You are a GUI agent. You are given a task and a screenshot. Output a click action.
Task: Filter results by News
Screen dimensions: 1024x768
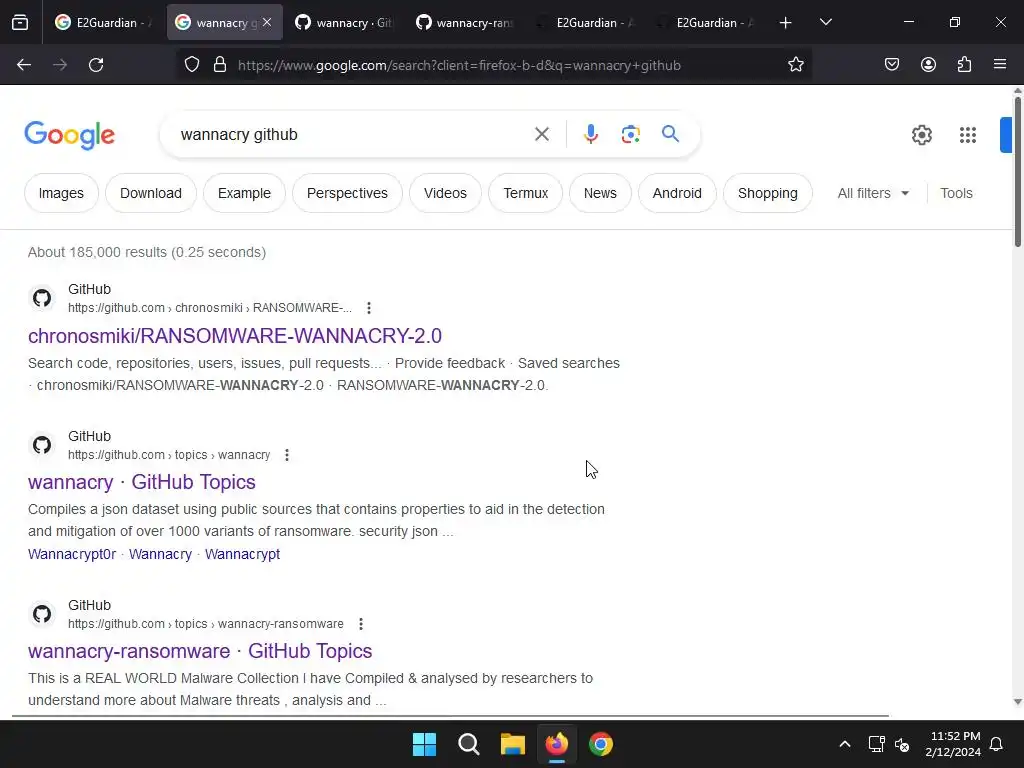coord(600,193)
